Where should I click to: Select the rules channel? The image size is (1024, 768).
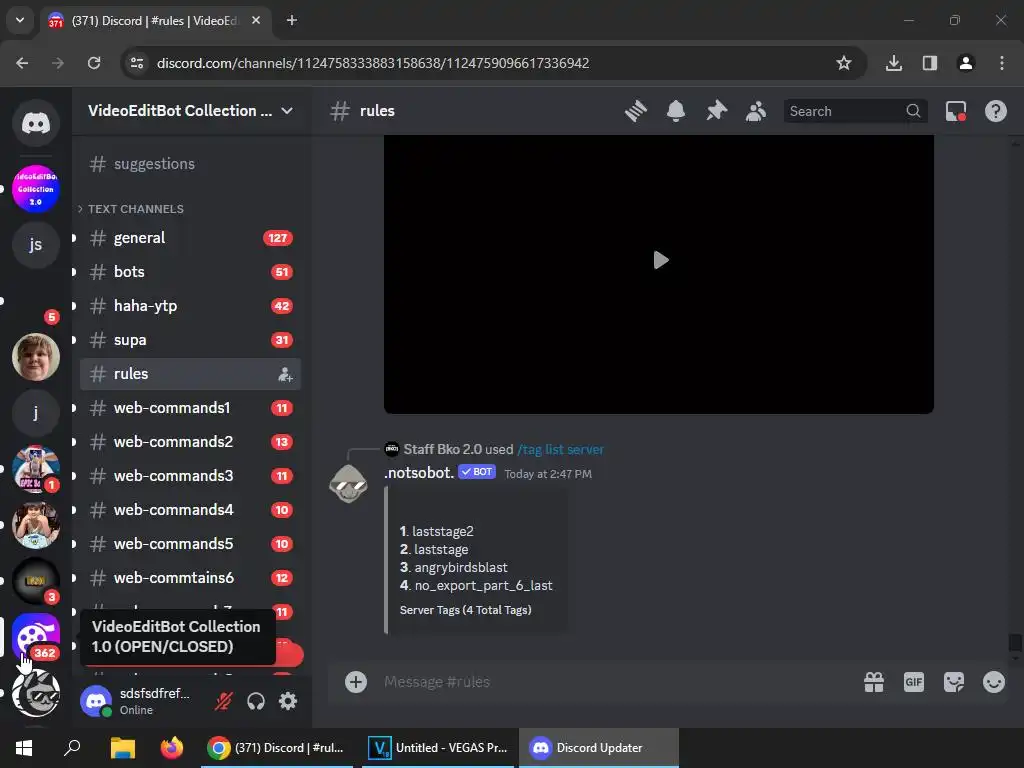click(190, 374)
